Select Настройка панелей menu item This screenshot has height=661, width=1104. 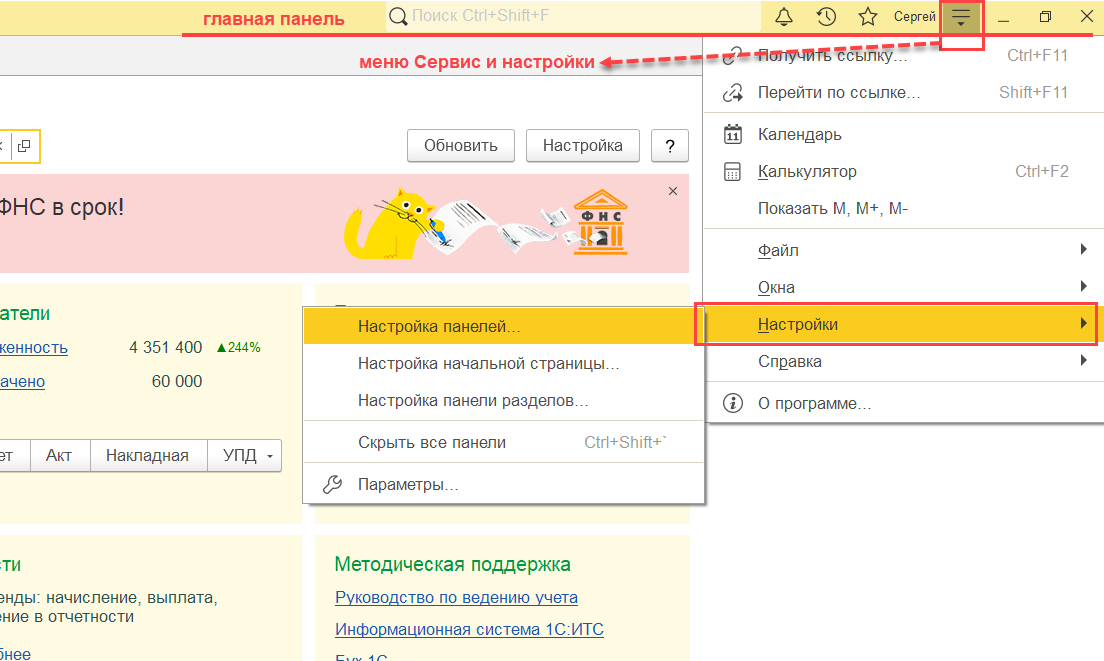pos(439,326)
